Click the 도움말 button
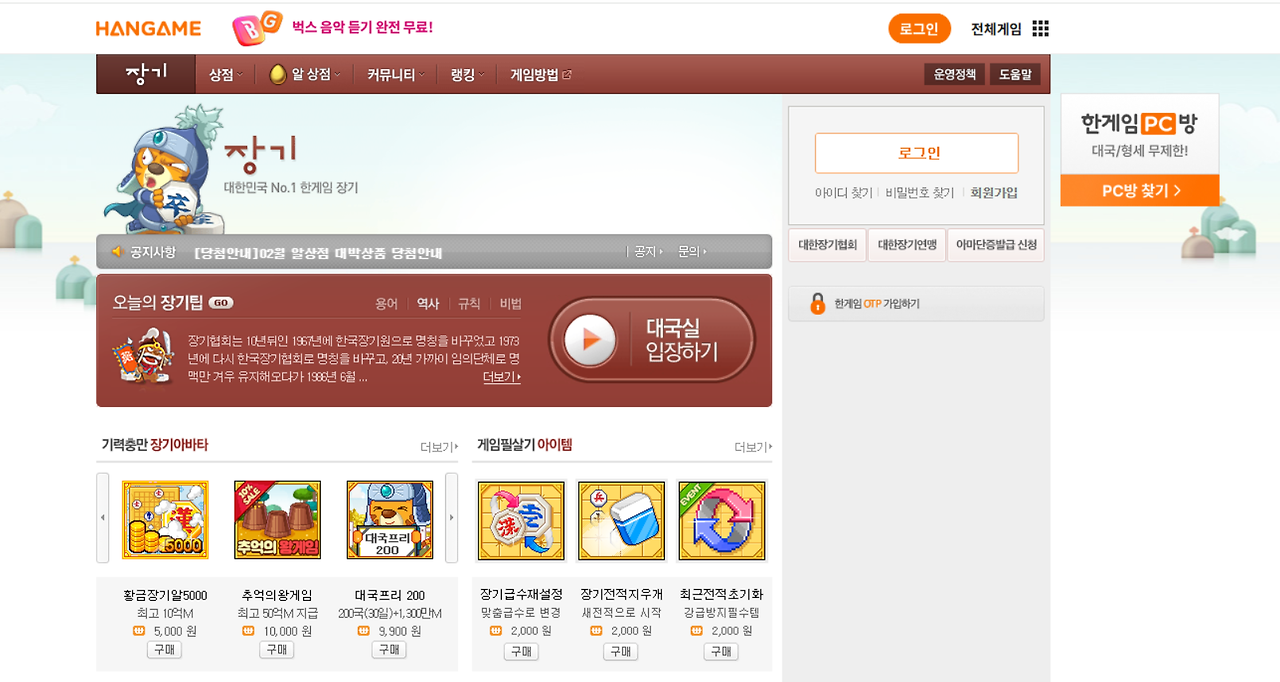 pyautogui.click(x=1015, y=74)
